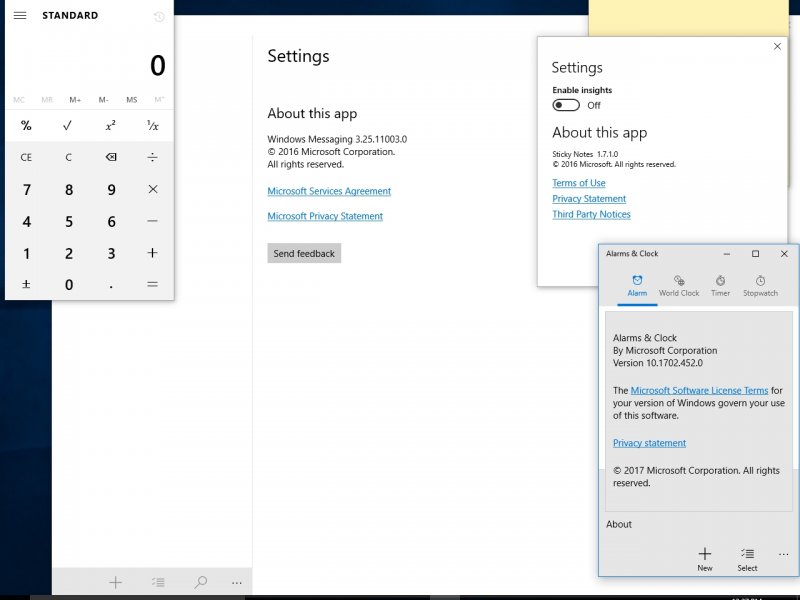Image resolution: width=800 pixels, height=600 pixels.
Task: Add New alarm with plus icon
Action: 705,559
